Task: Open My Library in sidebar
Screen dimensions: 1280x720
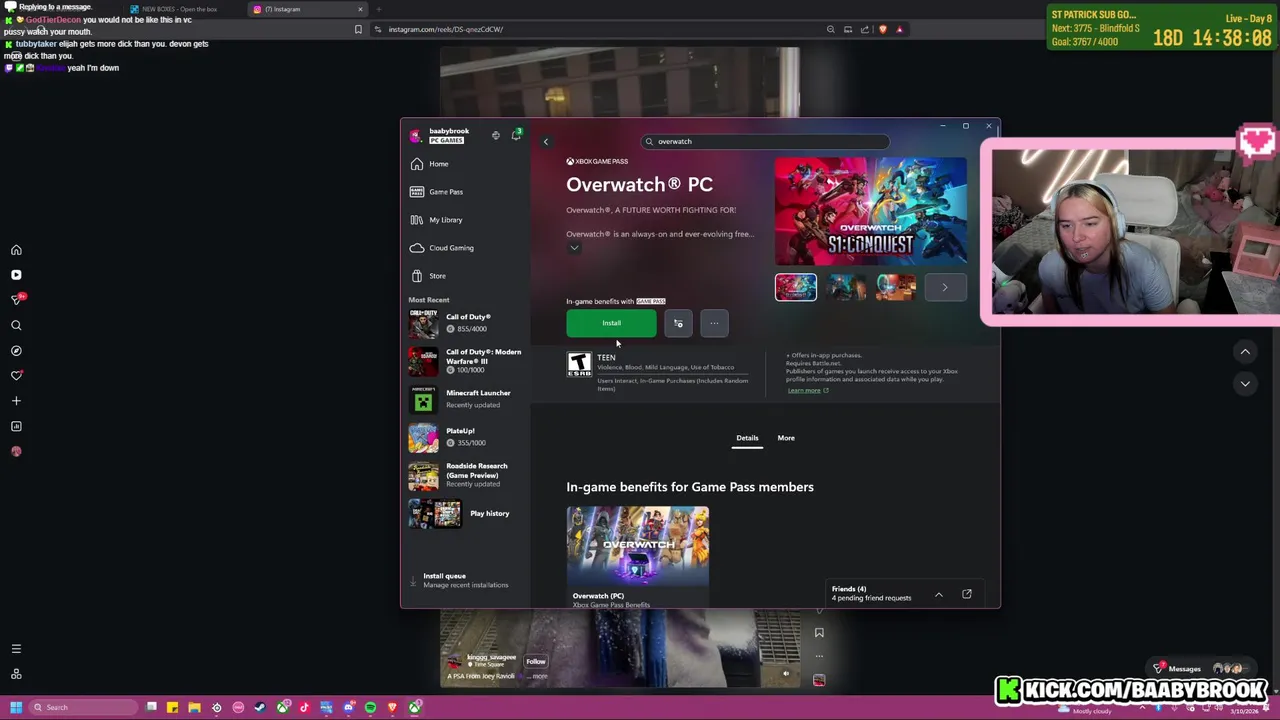Action: point(437,220)
